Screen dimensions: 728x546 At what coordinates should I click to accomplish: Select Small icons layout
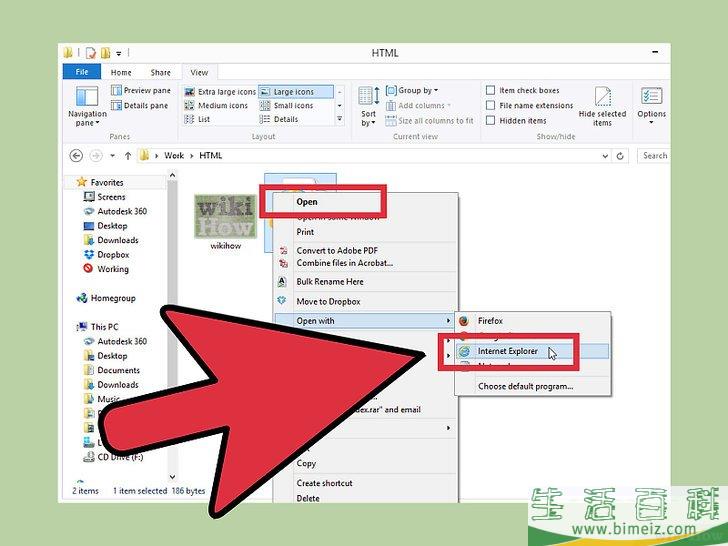point(286,106)
